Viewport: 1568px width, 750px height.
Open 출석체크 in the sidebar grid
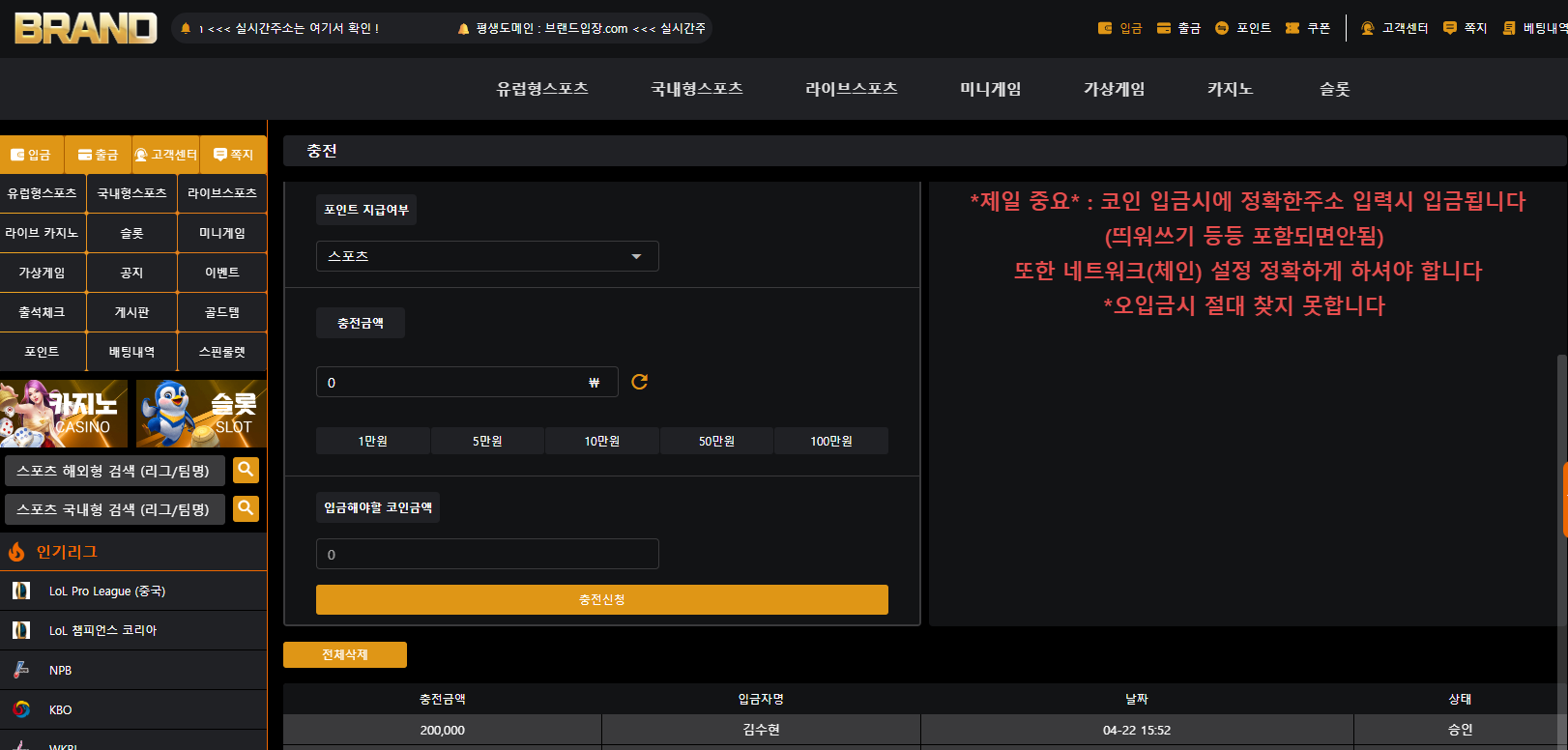43,312
